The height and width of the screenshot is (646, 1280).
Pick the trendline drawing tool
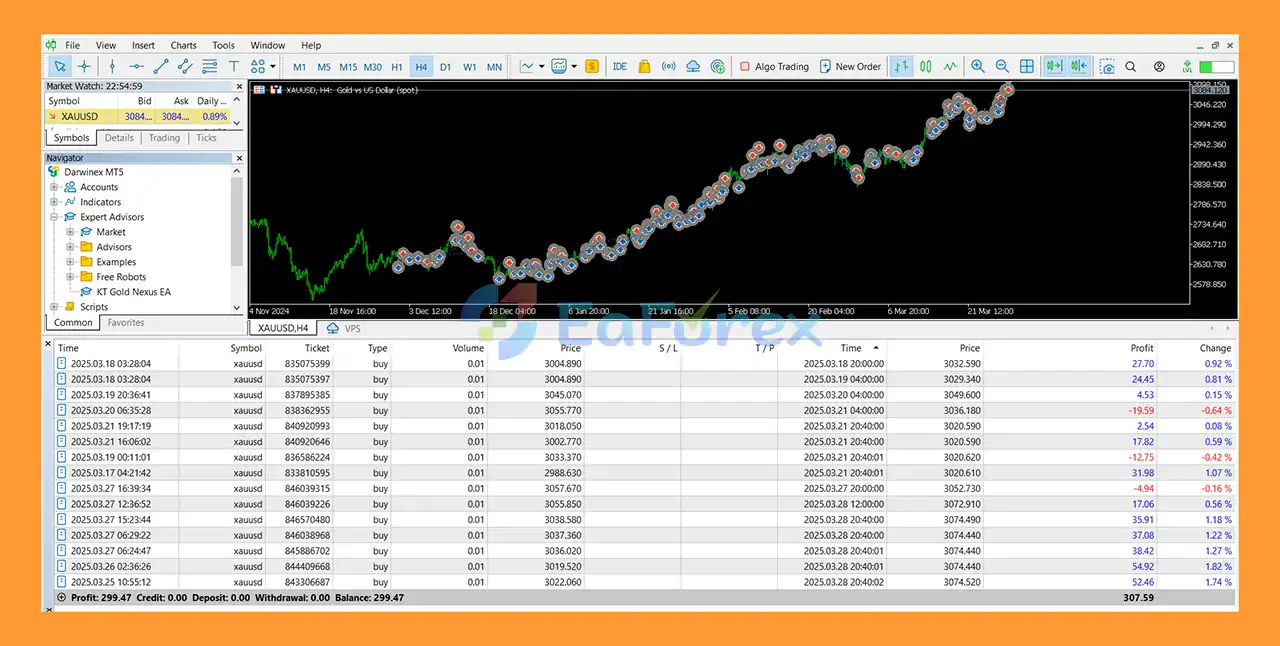click(161, 67)
